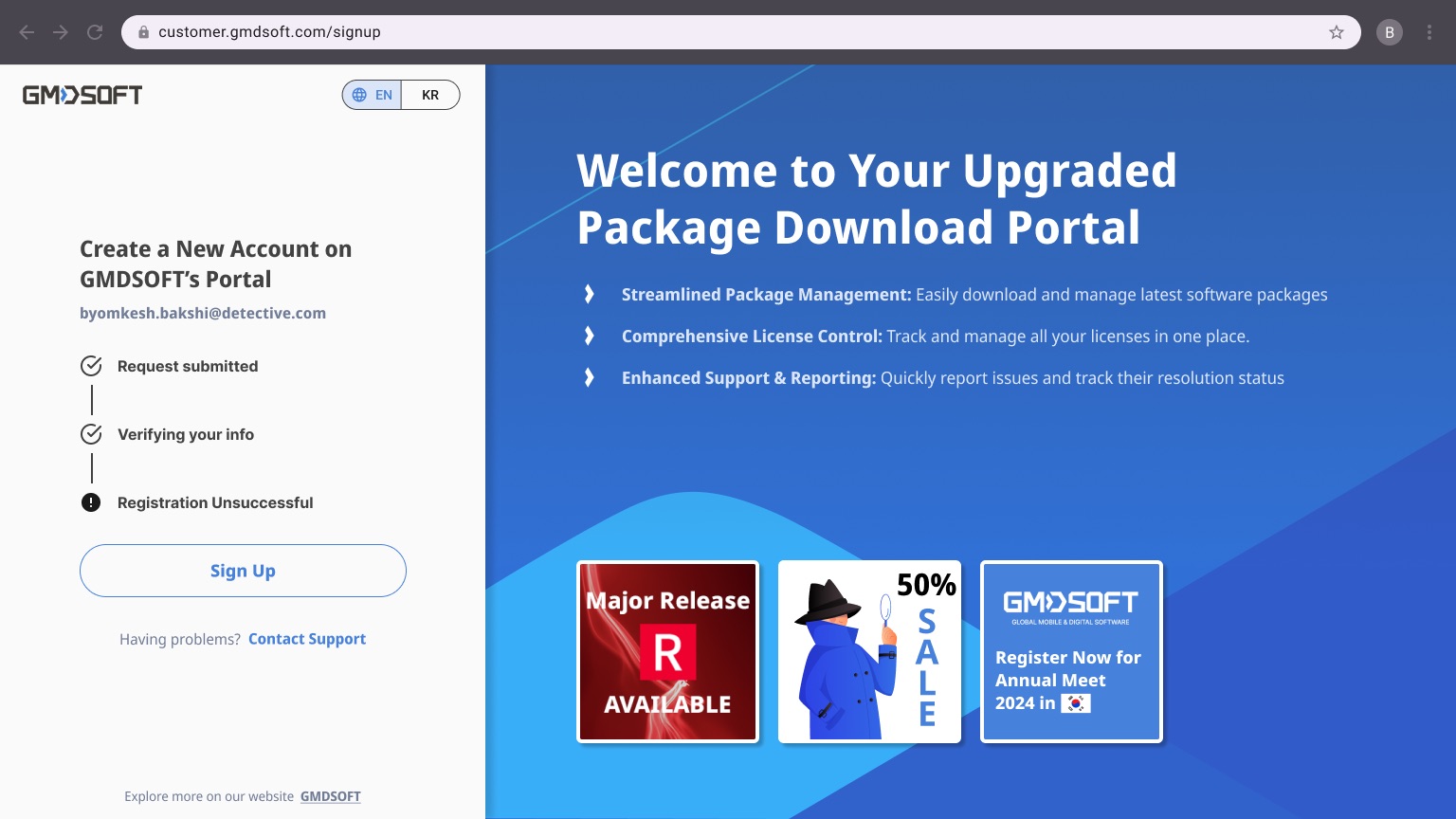The height and width of the screenshot is (819, 1456).
Task: Click the Request submitted step label
Action: coord(188,366)
